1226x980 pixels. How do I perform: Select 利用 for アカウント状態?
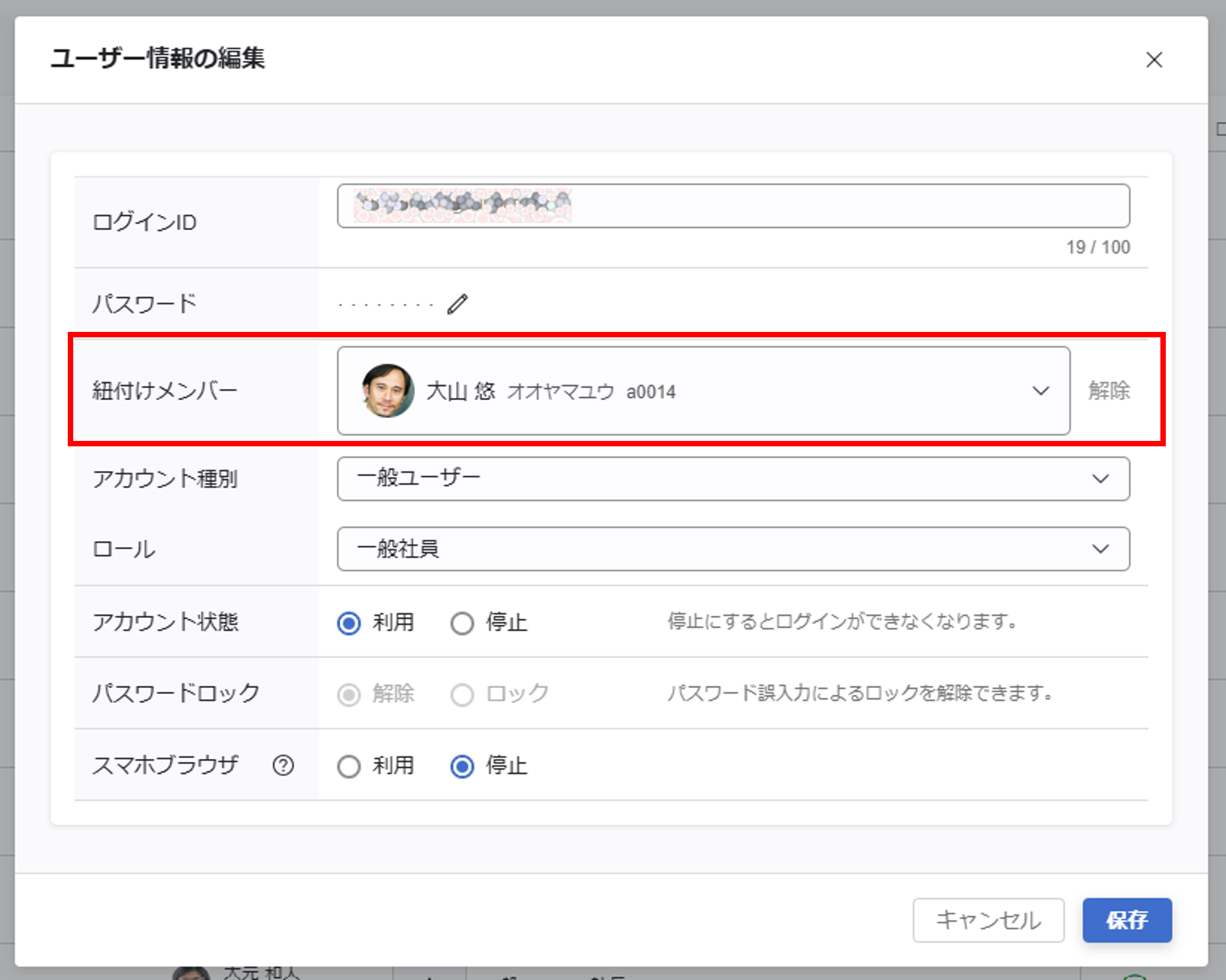click(349, 623)
